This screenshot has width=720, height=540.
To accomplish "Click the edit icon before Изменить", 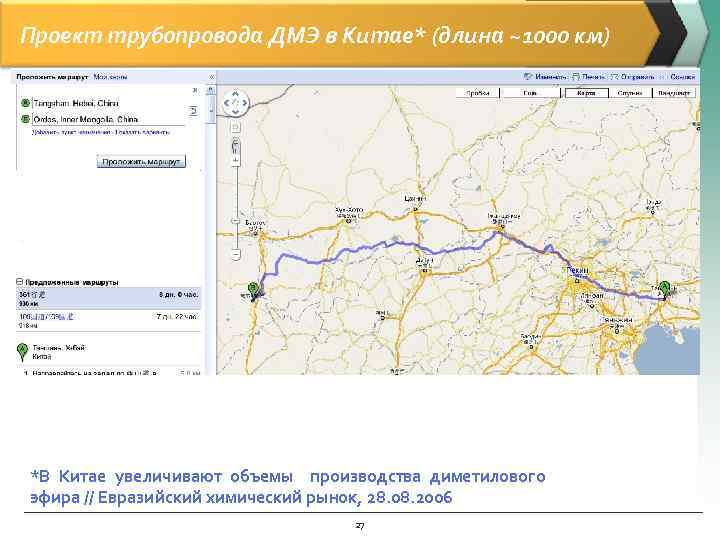I will (x=528, y=77).
